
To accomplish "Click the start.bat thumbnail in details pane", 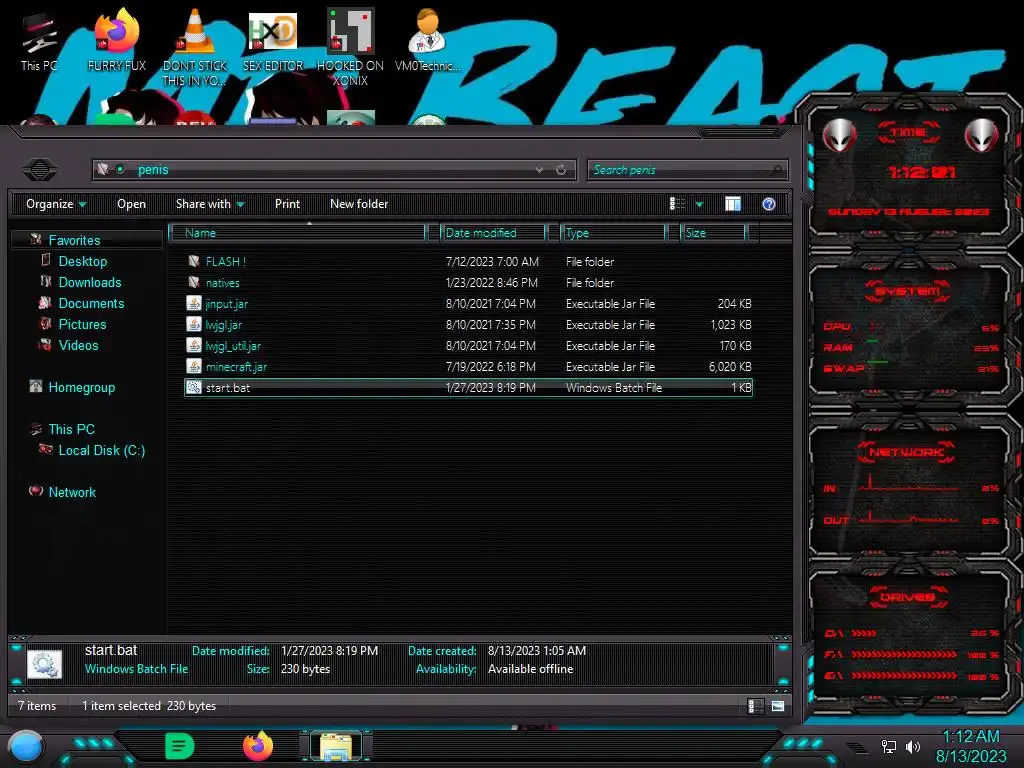I will coord(44,664).
